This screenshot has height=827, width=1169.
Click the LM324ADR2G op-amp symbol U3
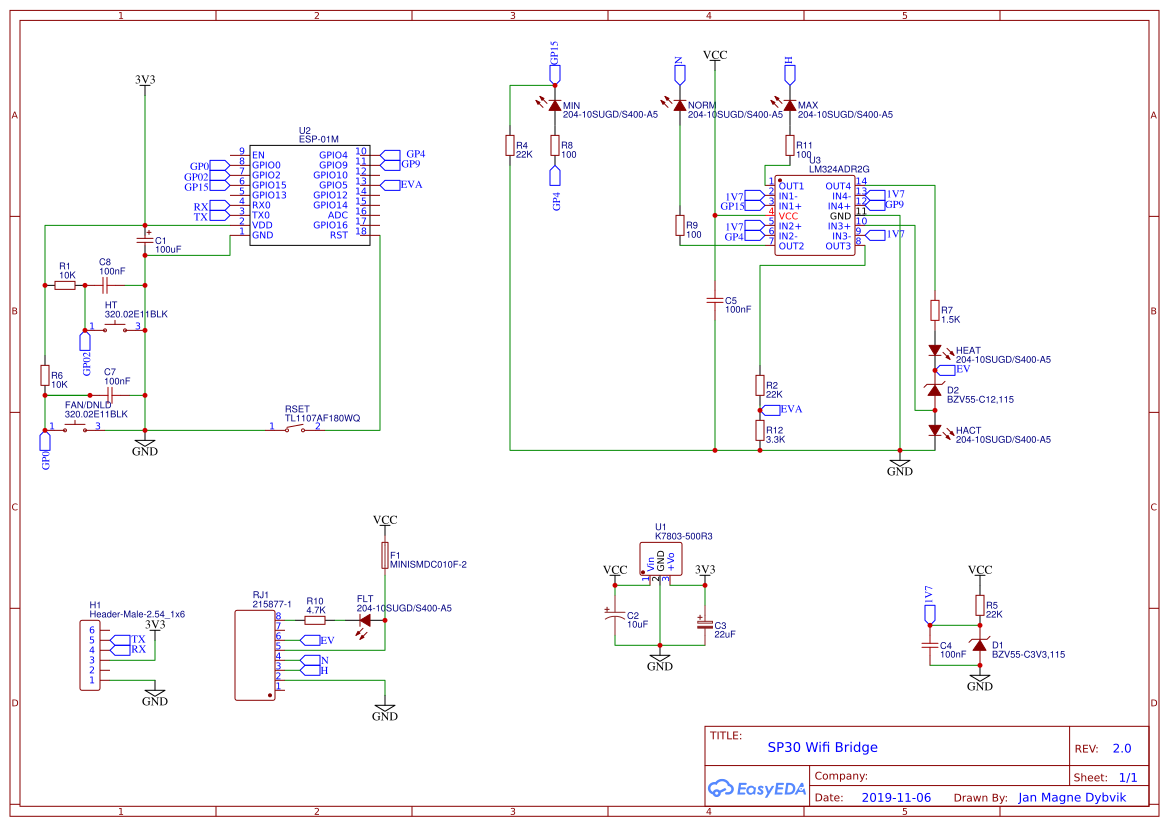click(x=814, y=215)
